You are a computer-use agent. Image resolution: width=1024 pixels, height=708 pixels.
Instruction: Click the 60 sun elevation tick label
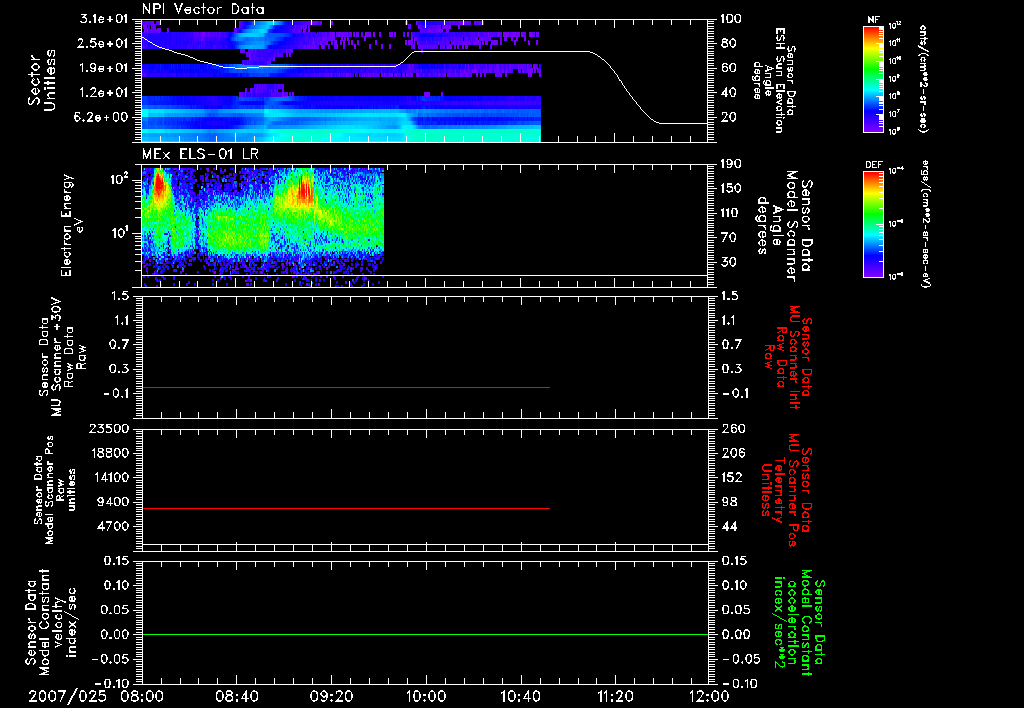pos(728,68)
